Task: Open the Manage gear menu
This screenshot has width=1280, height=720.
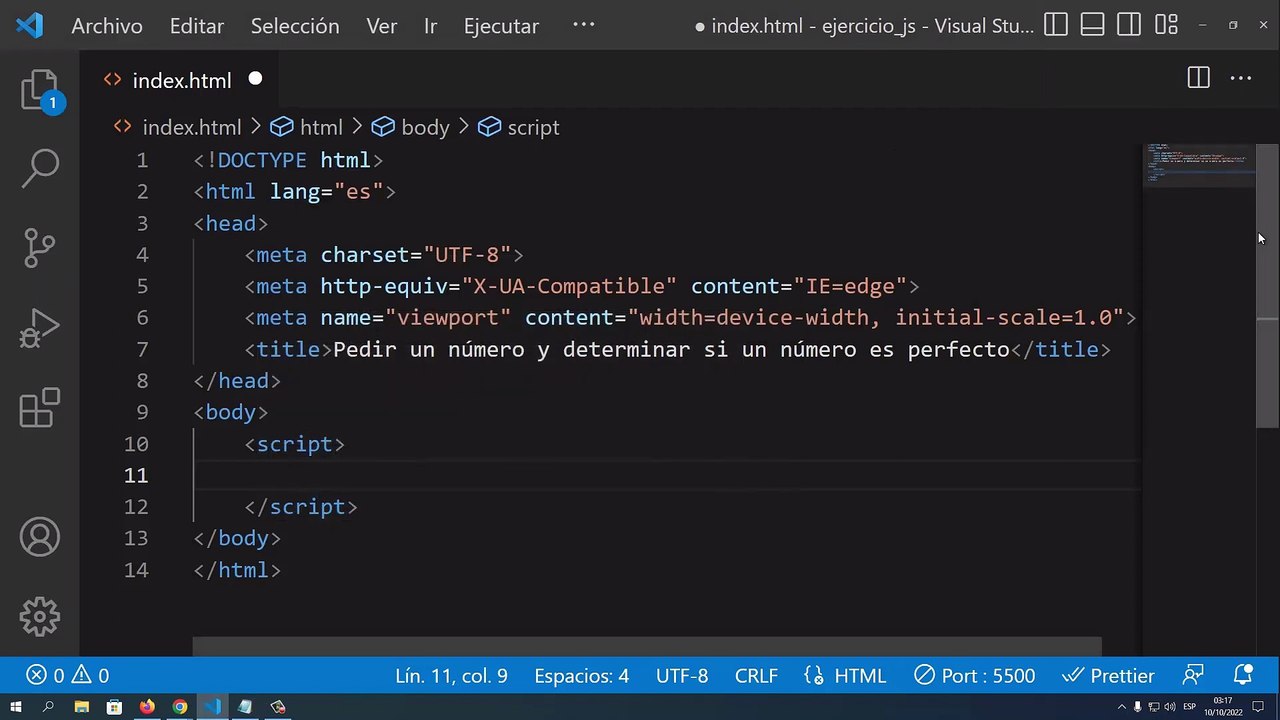Action: pyautogui.click(x=40, y=616)
